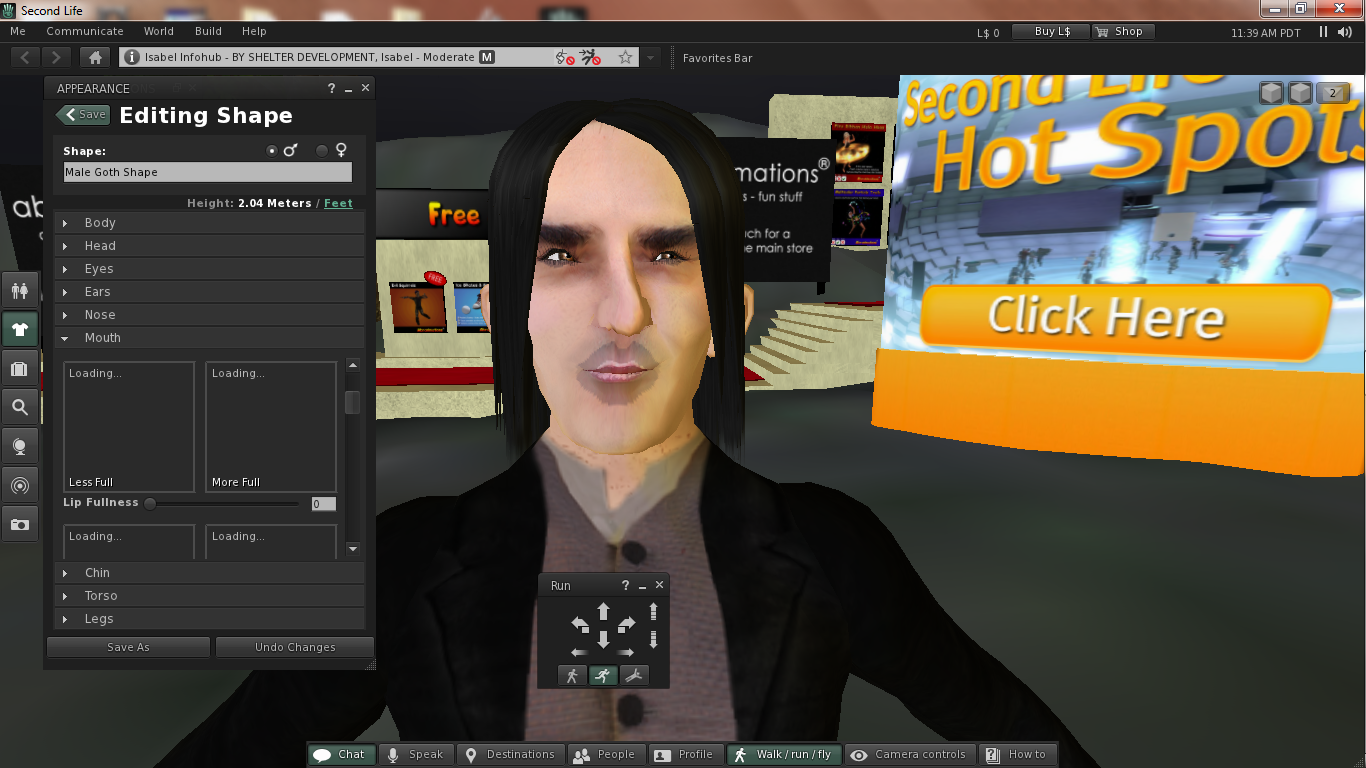
Task: Click the Save As button
Action: pyautogui.click(x=128, y=647)
